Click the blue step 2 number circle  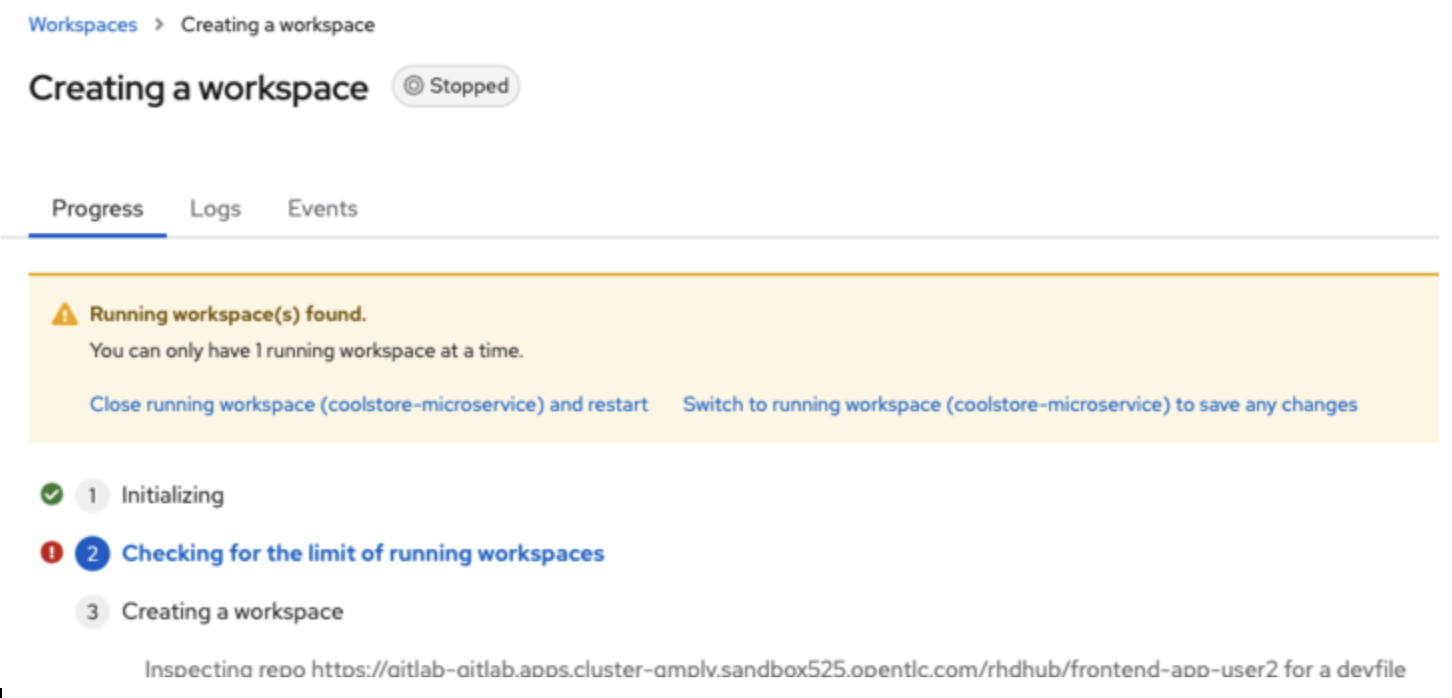92,553
